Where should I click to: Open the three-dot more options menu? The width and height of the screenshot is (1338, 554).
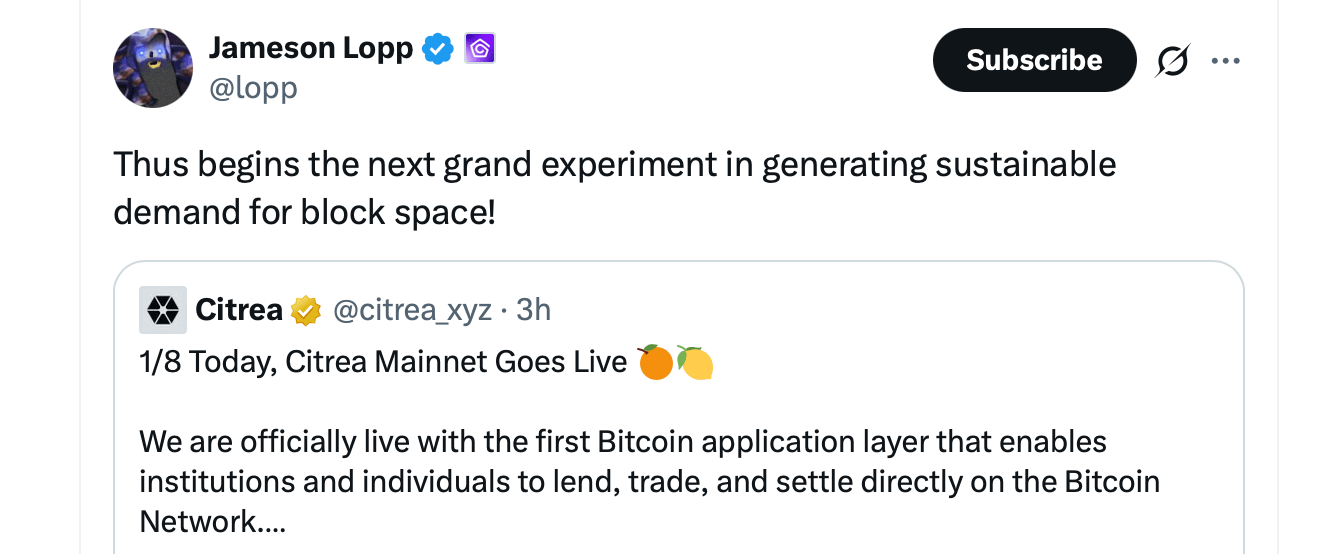(1225, 61)
